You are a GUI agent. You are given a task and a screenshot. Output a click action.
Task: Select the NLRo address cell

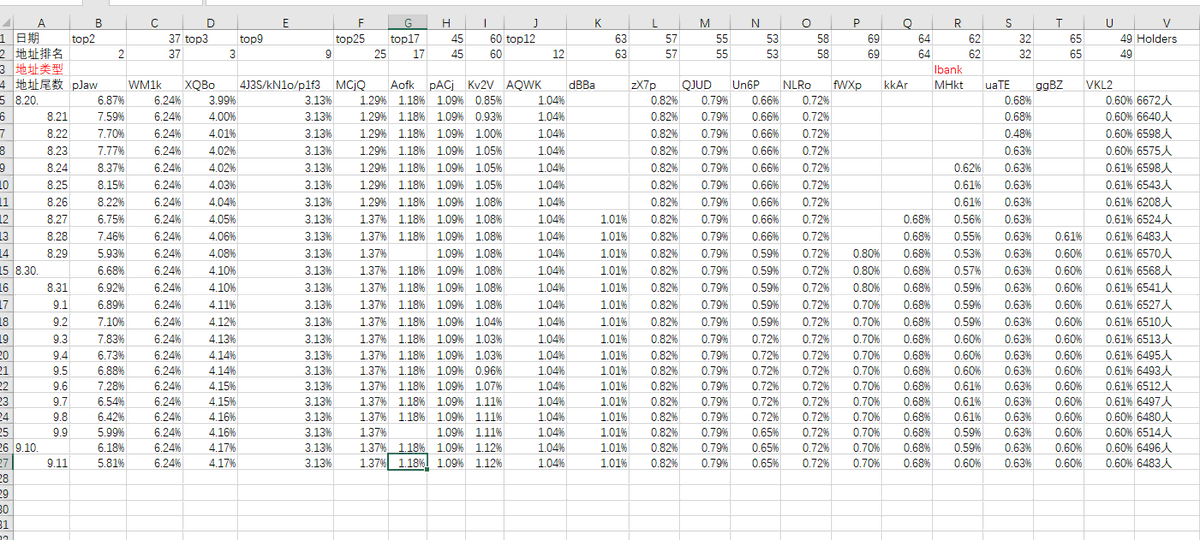(806, 85)
